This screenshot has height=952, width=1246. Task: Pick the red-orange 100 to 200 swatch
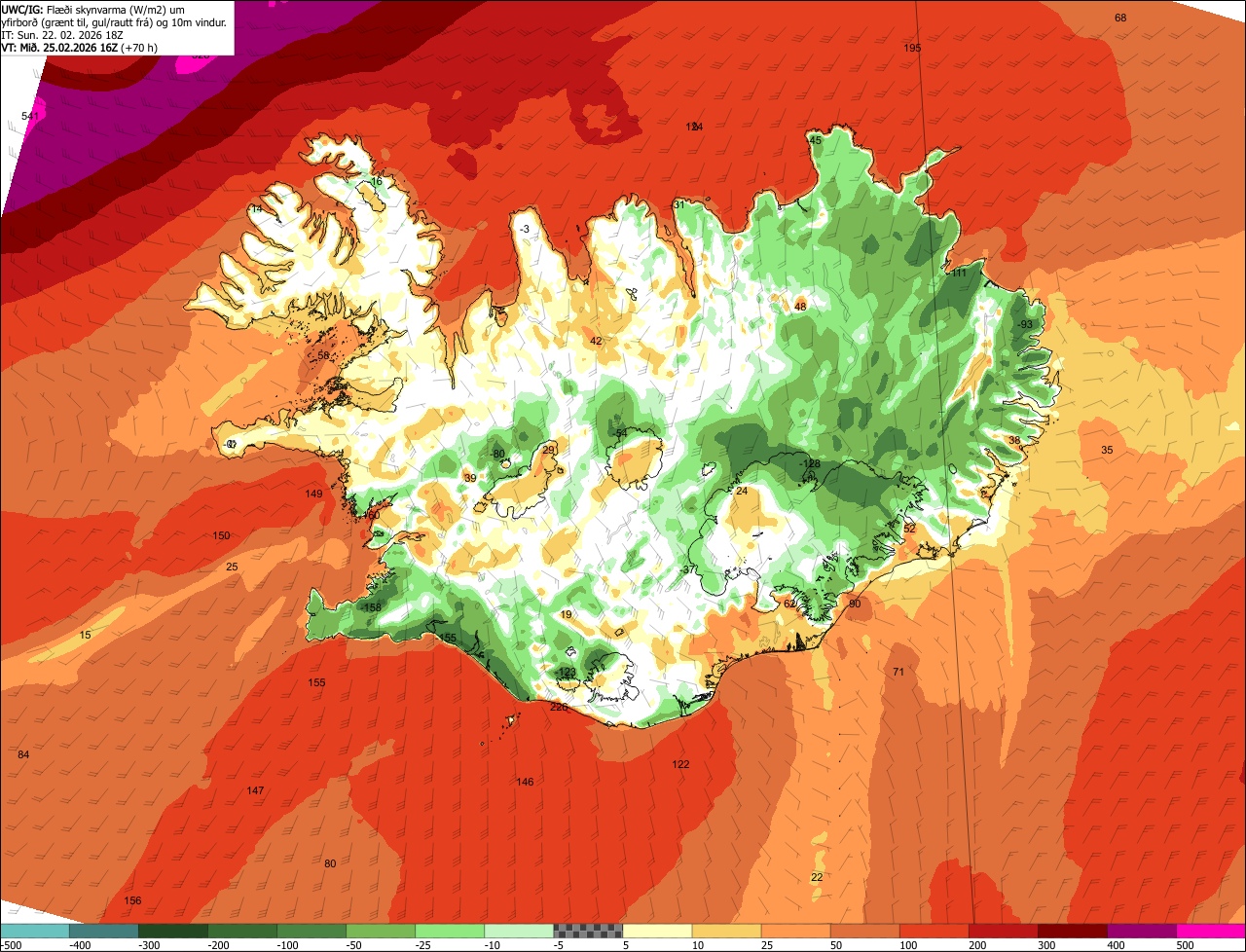click(x=934, y=931)
